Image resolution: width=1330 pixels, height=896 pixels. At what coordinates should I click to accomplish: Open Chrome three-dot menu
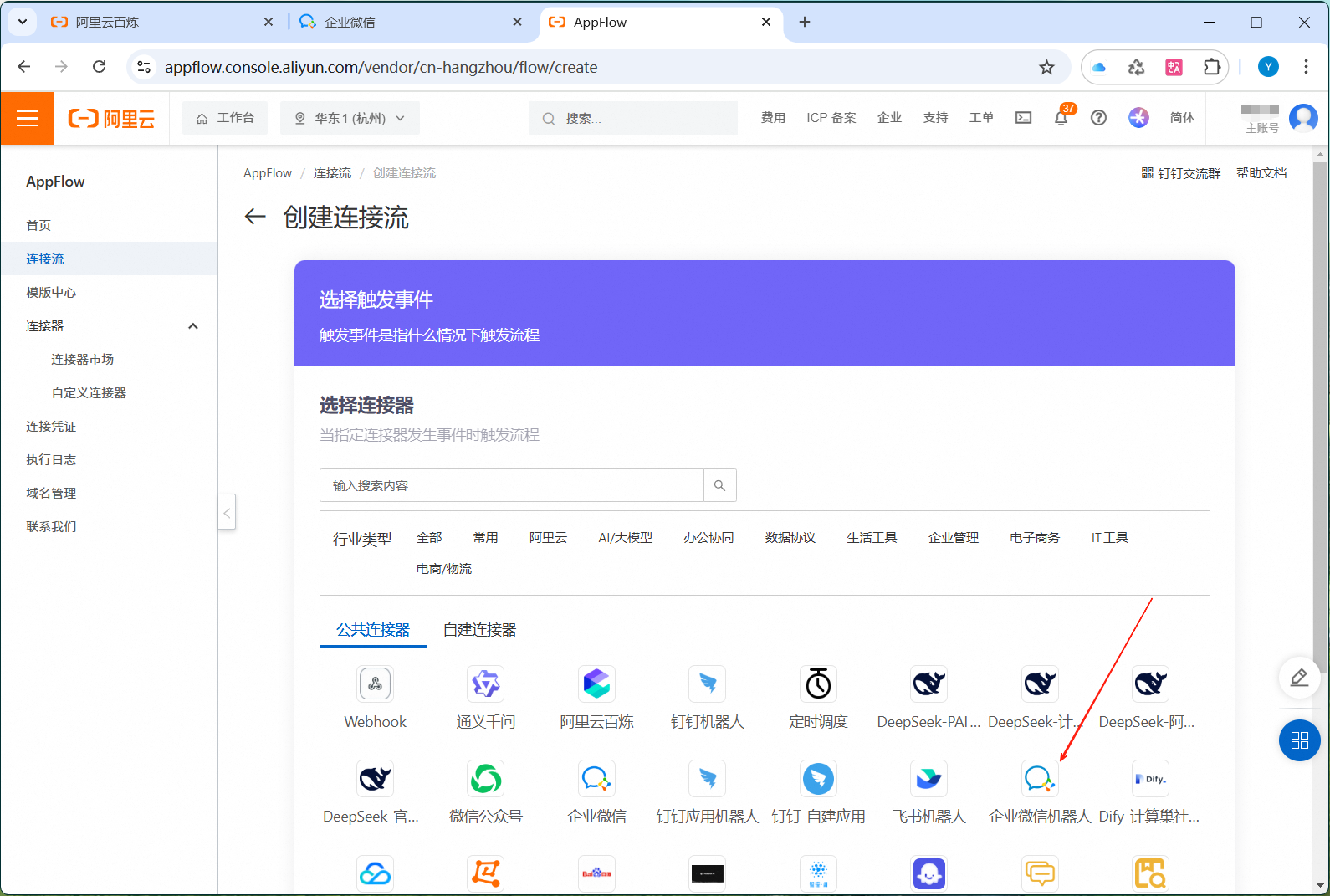[1306, 67]
